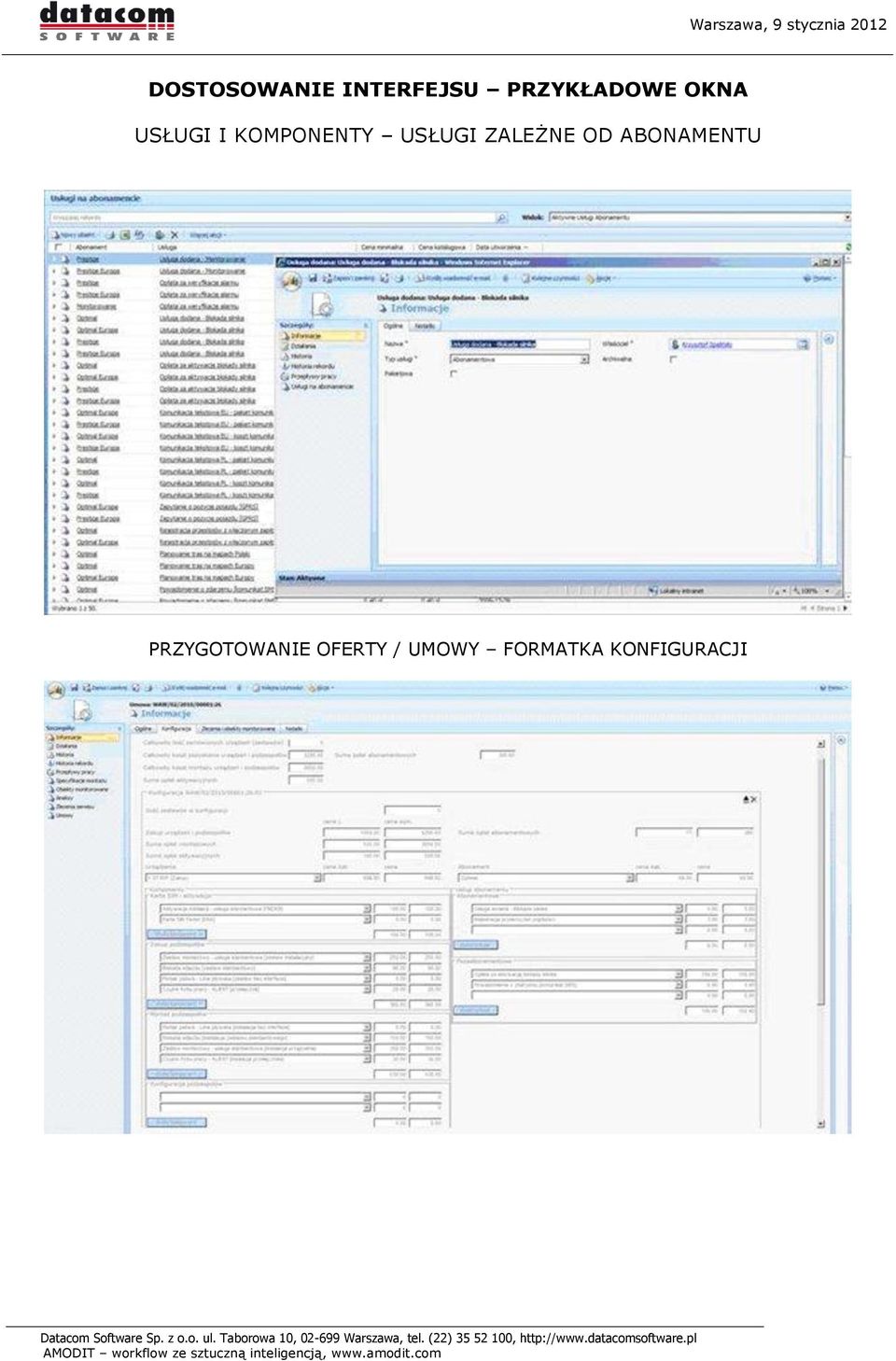This screenshot has width=896, height=1361.
Task: Open Pomoc in the Umowa form toolbar
Action: [833, 688]
